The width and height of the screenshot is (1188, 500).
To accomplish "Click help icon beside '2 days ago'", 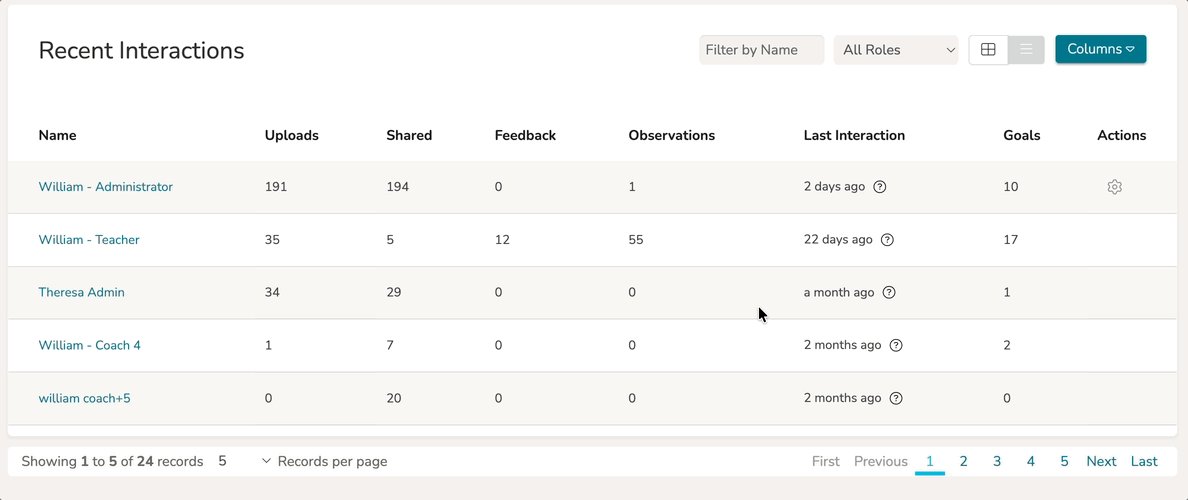I will 880,187.
